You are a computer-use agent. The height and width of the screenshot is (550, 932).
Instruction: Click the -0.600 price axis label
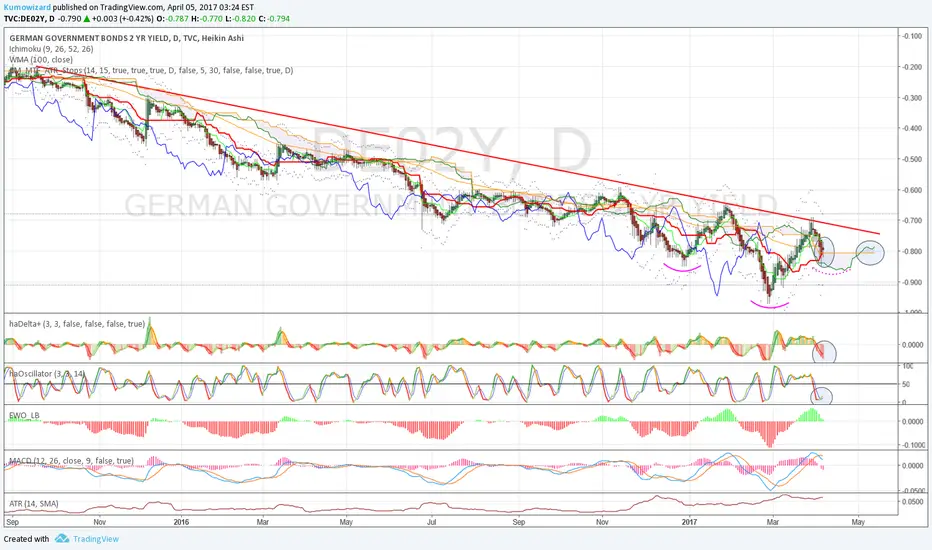912,190
